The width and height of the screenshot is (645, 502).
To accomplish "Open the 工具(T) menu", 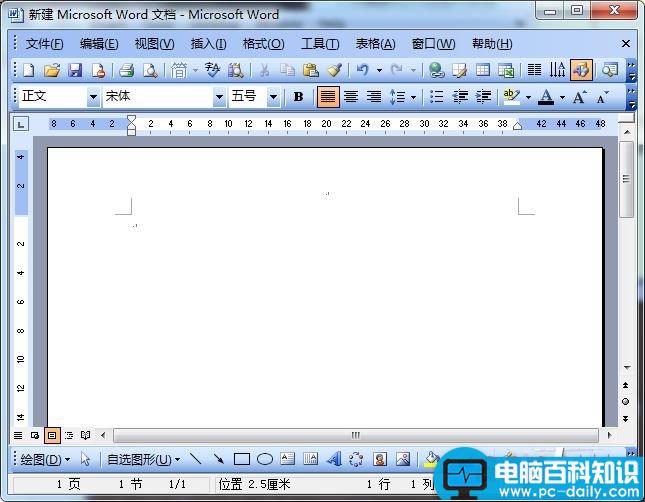I will [x=320, y=44].
